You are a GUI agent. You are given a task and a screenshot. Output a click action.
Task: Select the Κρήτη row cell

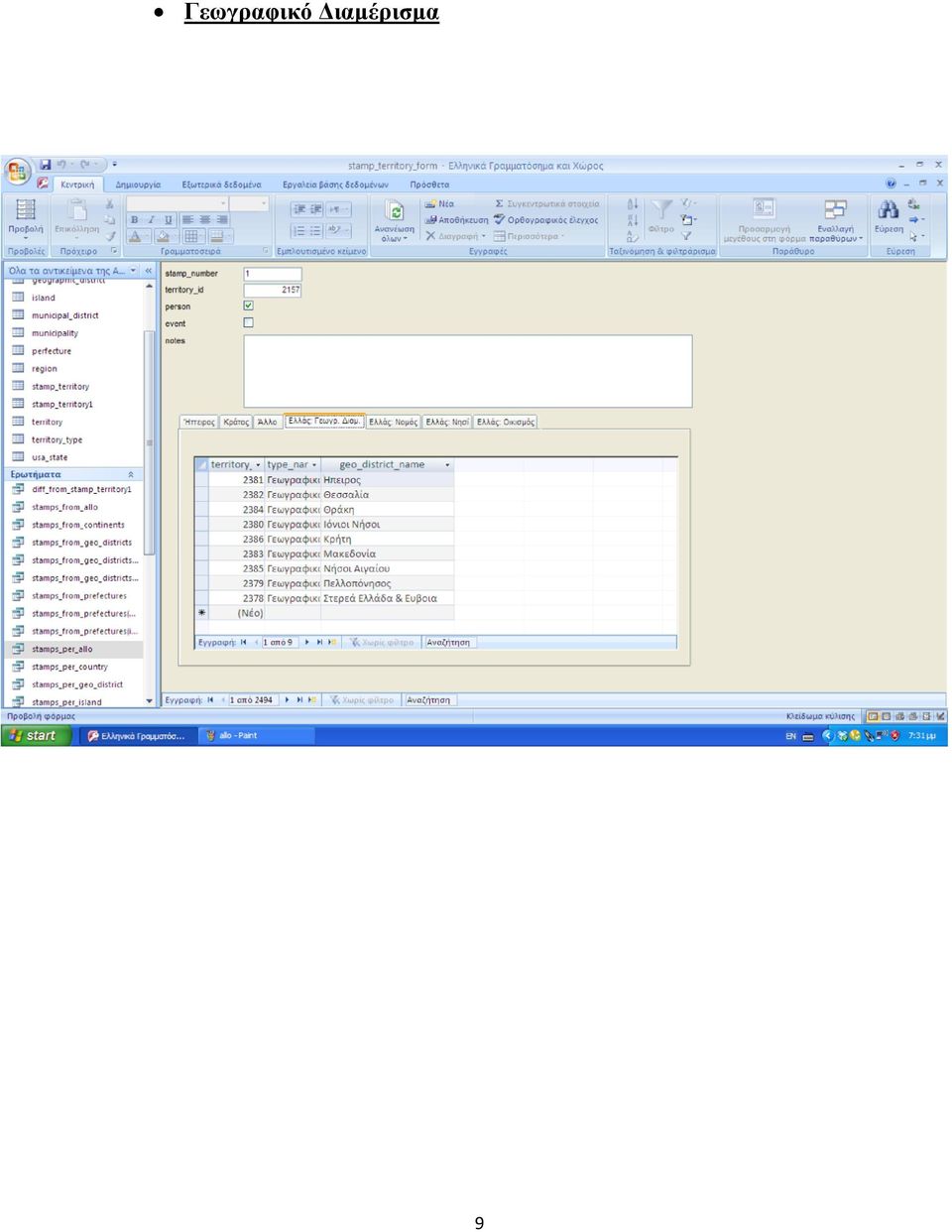point(388,539)
